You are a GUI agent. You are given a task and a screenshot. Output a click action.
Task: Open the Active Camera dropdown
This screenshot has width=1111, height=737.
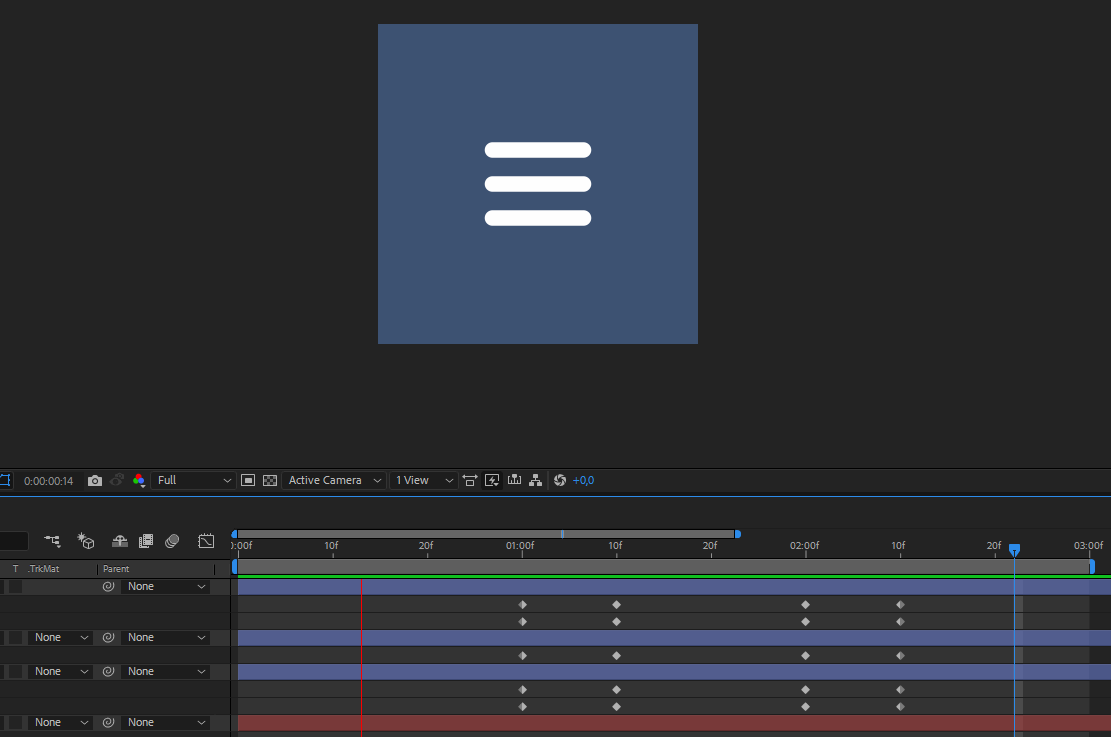click(x=334, y=481)
